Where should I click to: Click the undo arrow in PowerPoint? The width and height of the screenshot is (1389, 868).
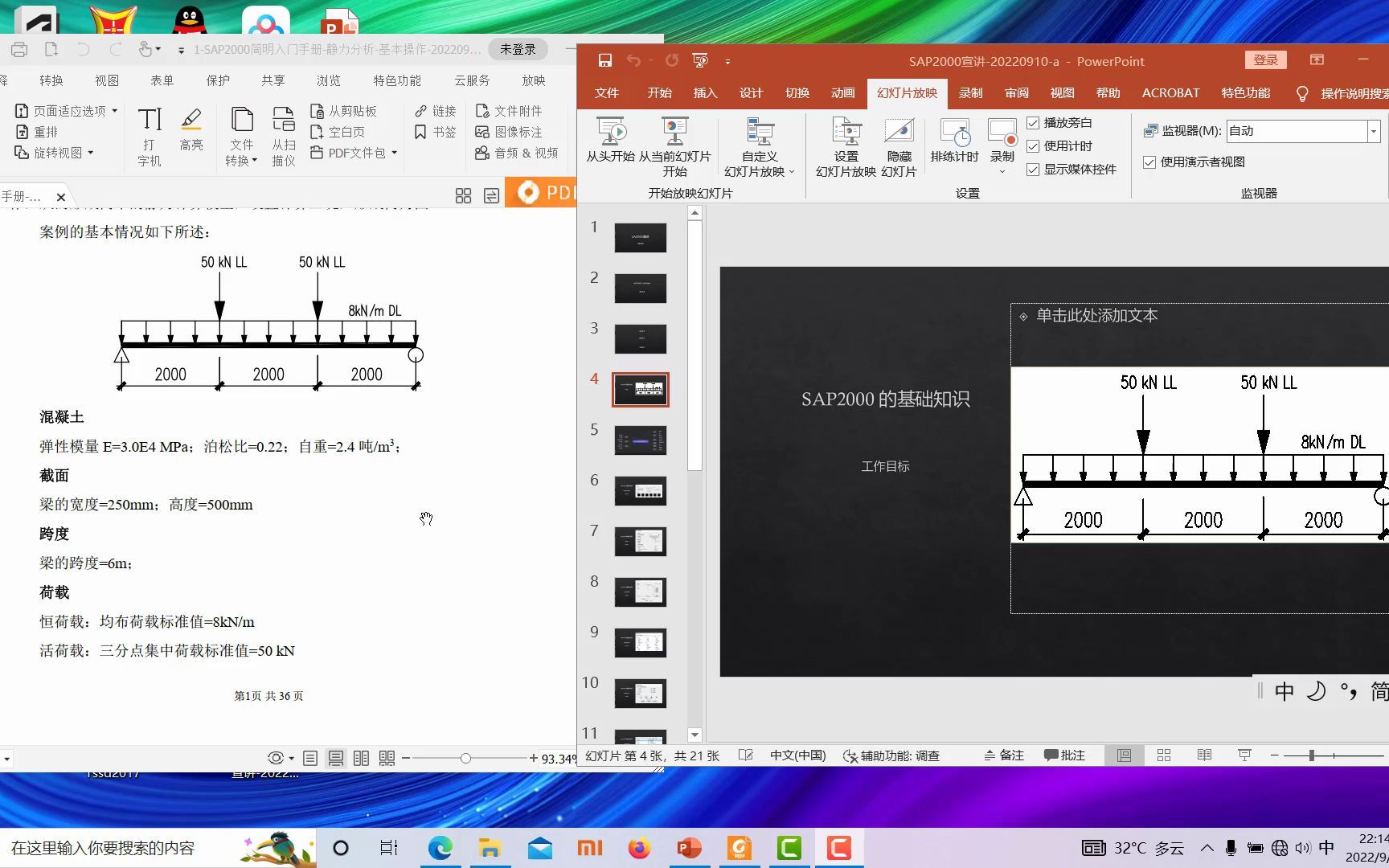click(x=633, y=60)
